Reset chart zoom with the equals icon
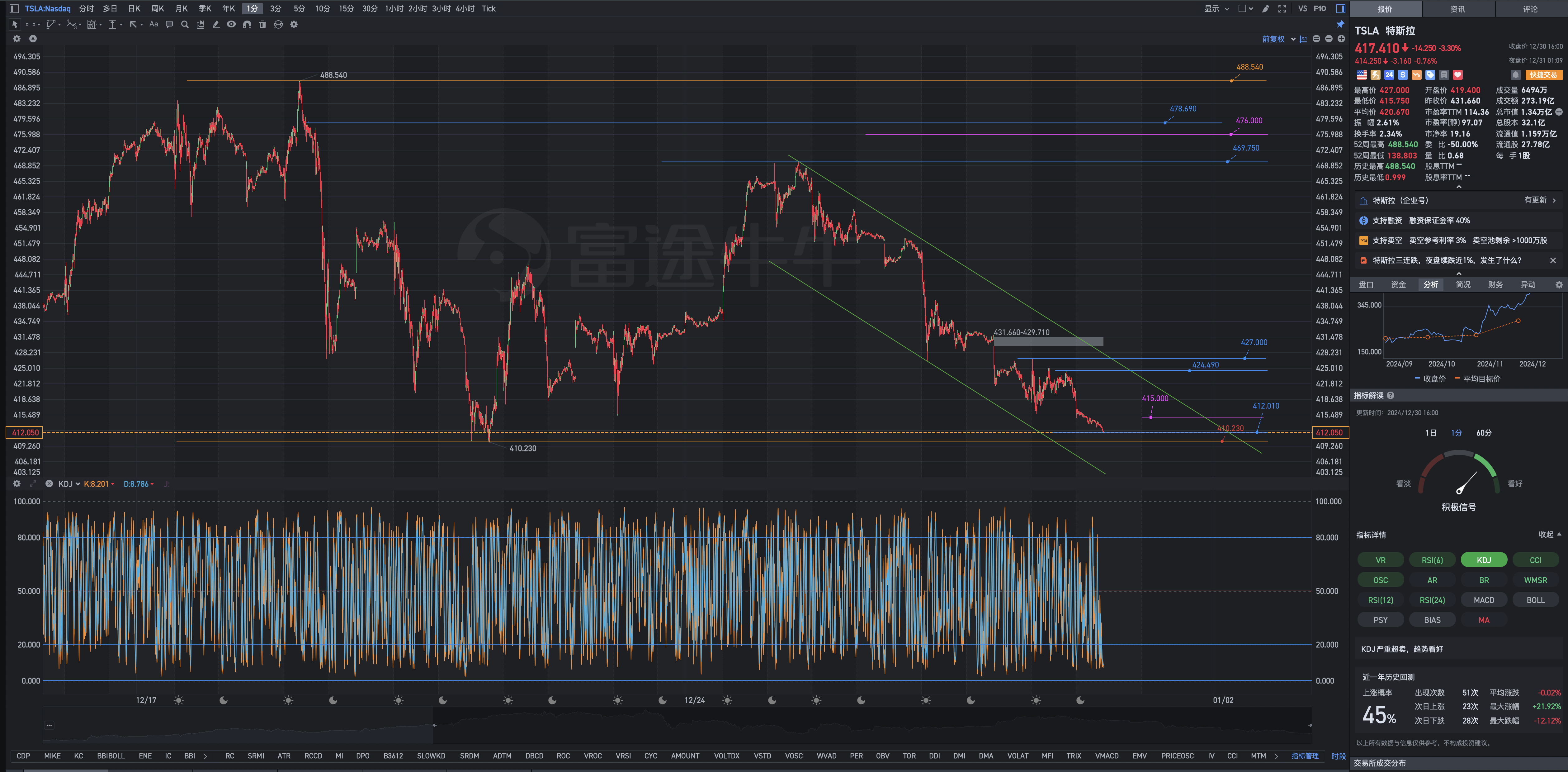 [1316, 39]
